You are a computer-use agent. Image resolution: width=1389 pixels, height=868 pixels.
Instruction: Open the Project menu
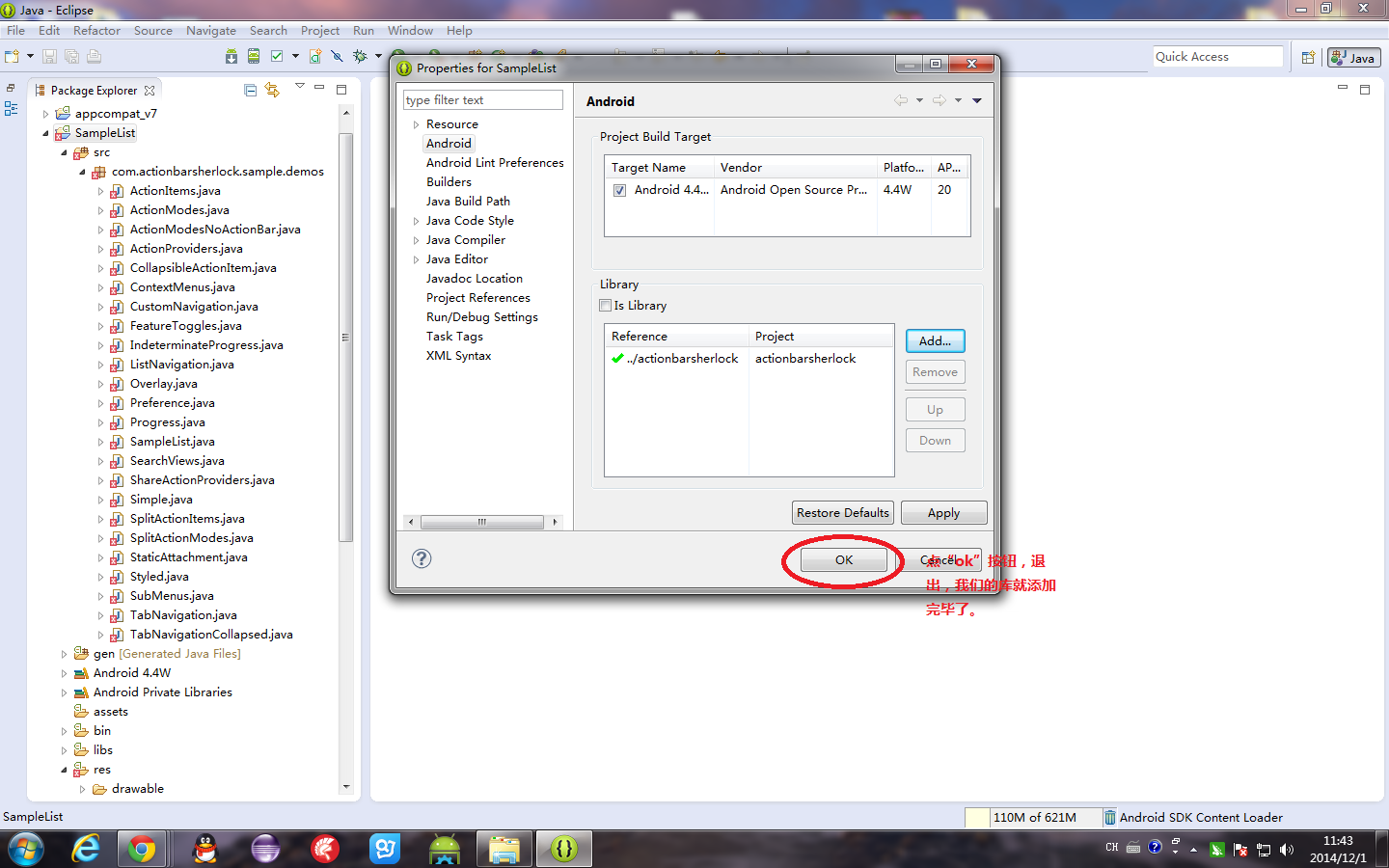pos(320,31)
